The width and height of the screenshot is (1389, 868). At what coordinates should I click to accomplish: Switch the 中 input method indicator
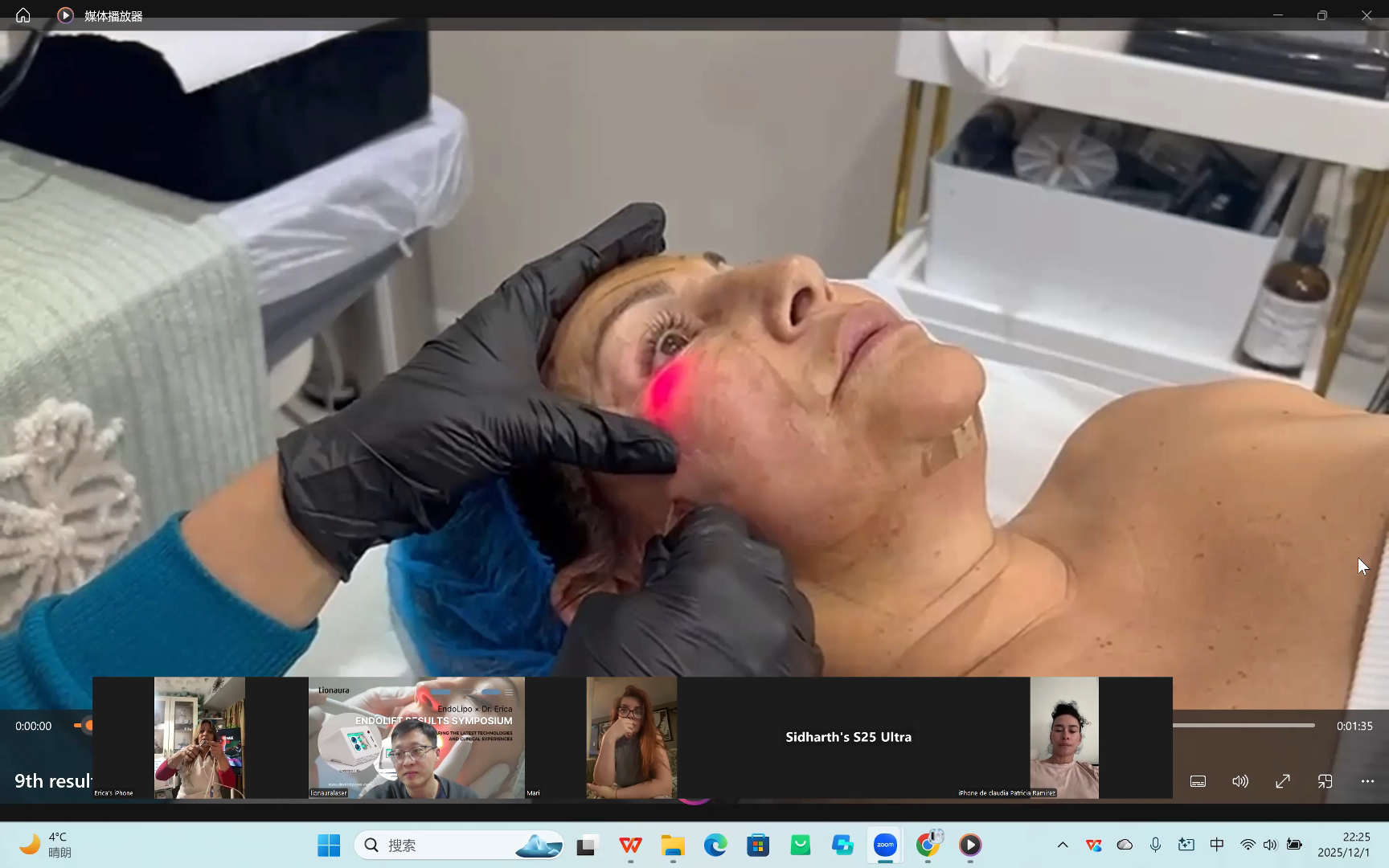point(1217,845)
